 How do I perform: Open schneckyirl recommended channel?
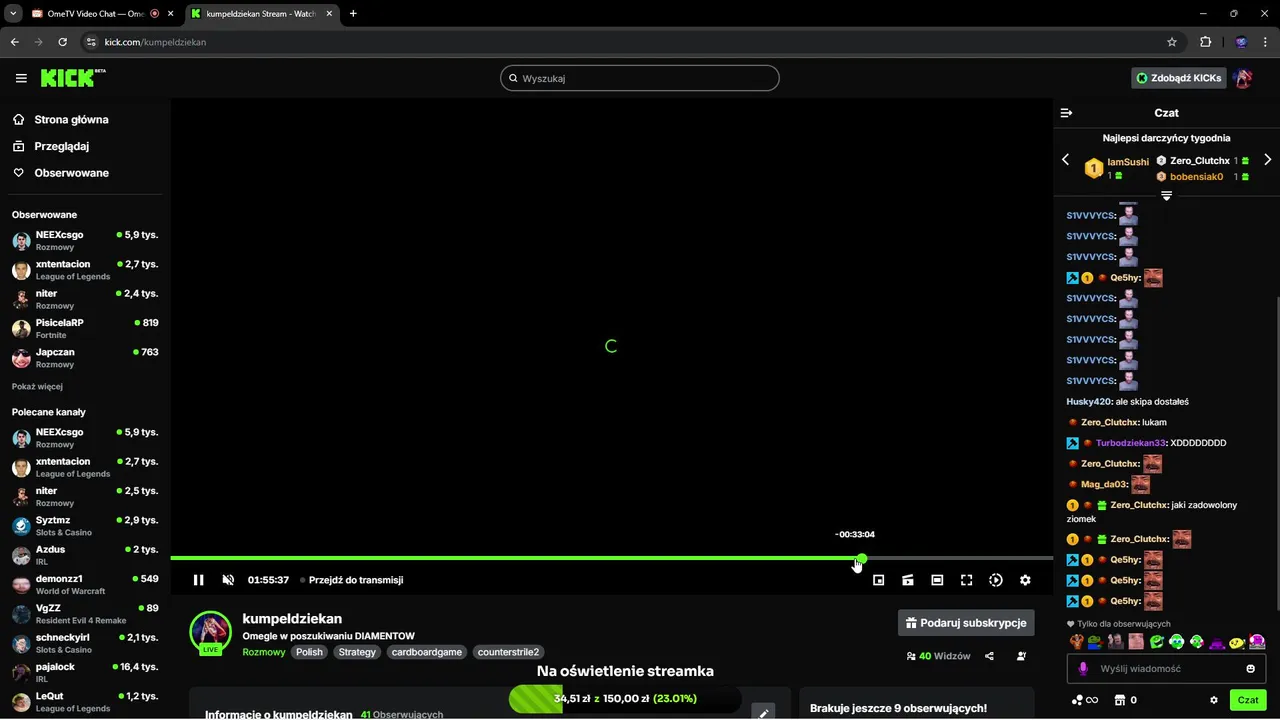pyautogui.click(x=85, y=643)
